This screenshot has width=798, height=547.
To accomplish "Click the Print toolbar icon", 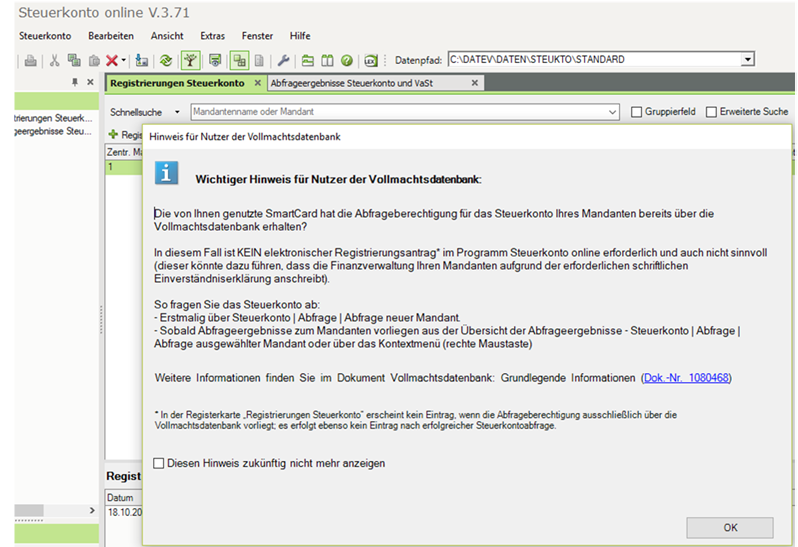I will (31, 61).
